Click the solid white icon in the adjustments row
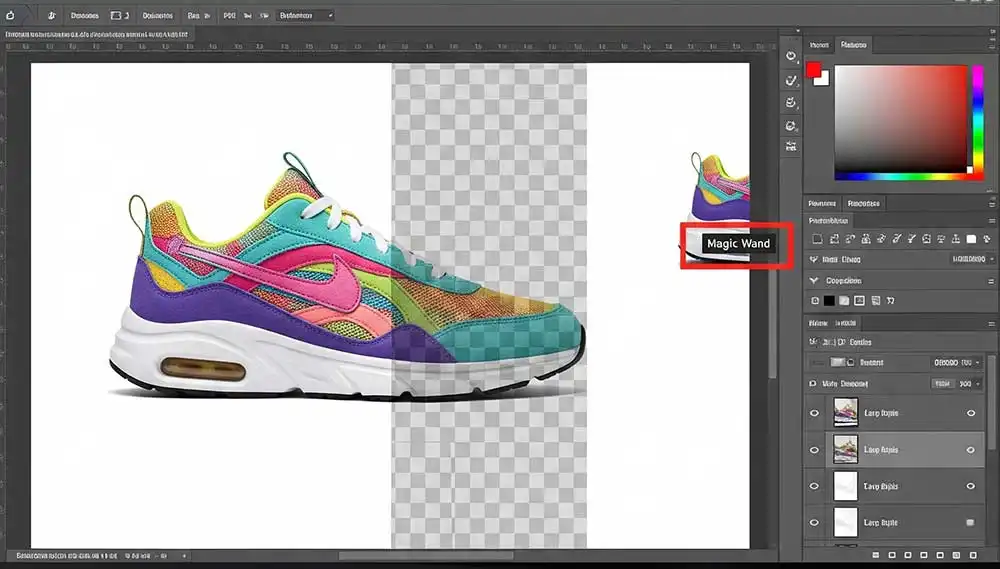Screen dimensions: 1000x569 tap(971, 239)
